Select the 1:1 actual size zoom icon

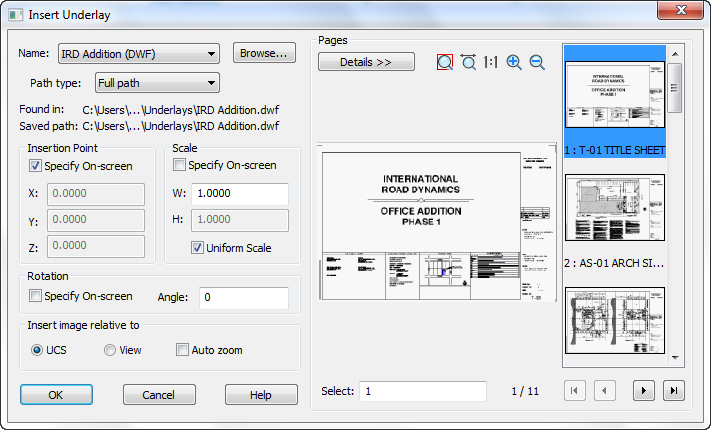490,62
